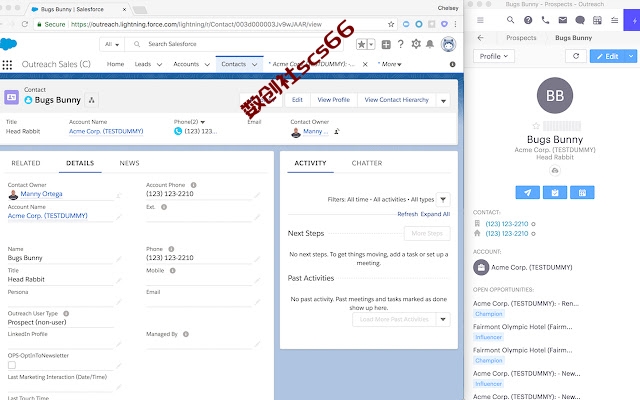
Task: Expand the Contacts tab dropdown chevron
Action: point(254,64)
